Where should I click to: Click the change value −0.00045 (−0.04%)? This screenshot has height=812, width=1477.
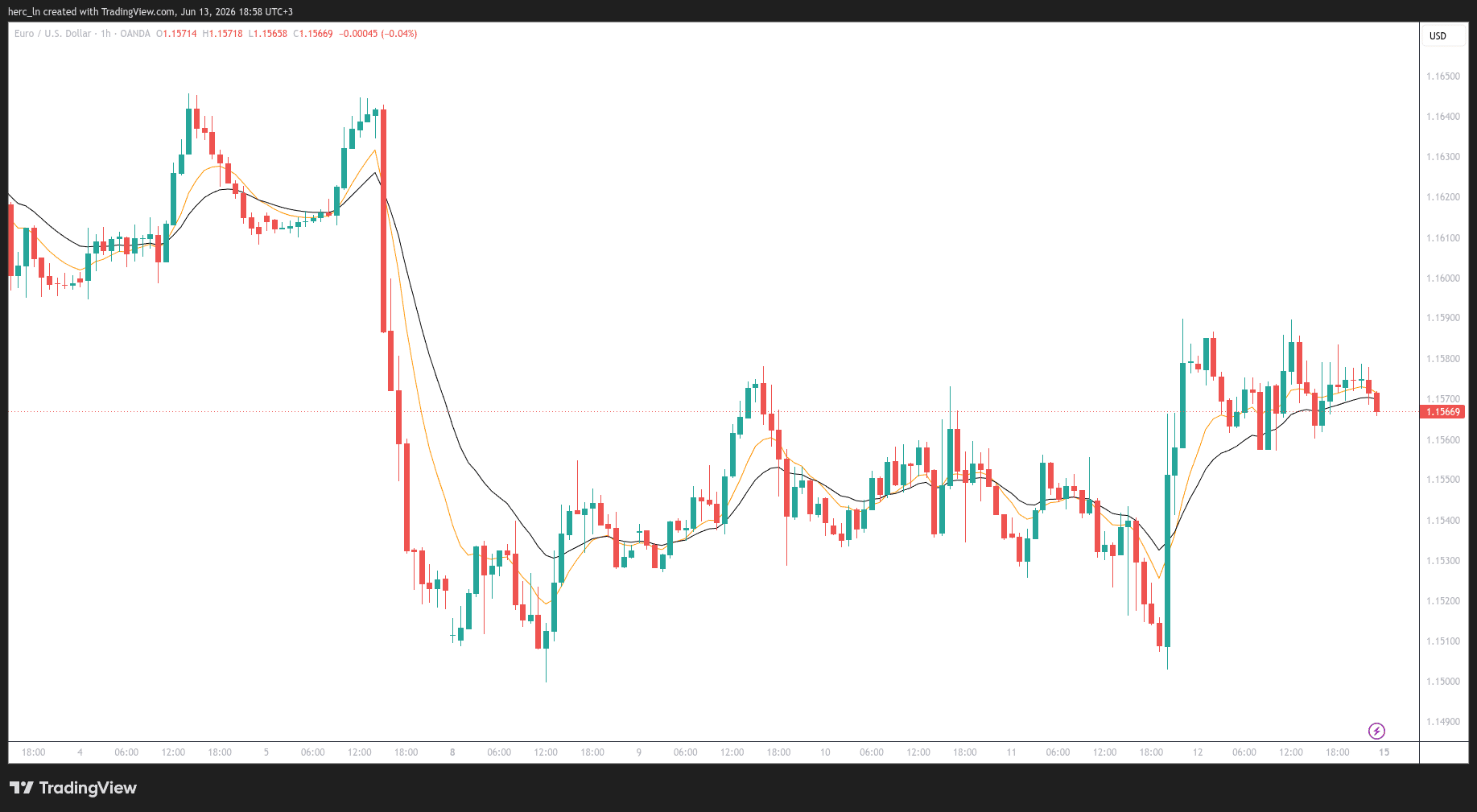pyautogui.click(x=378, y=34)
